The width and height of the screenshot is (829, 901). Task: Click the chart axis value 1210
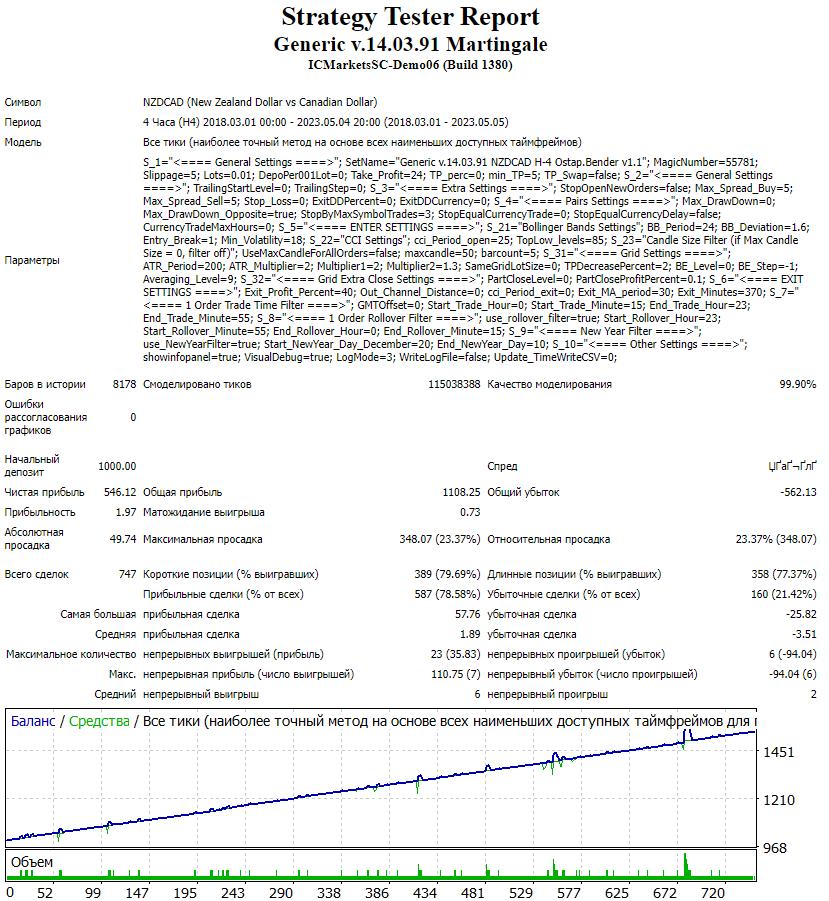(778, 800)
